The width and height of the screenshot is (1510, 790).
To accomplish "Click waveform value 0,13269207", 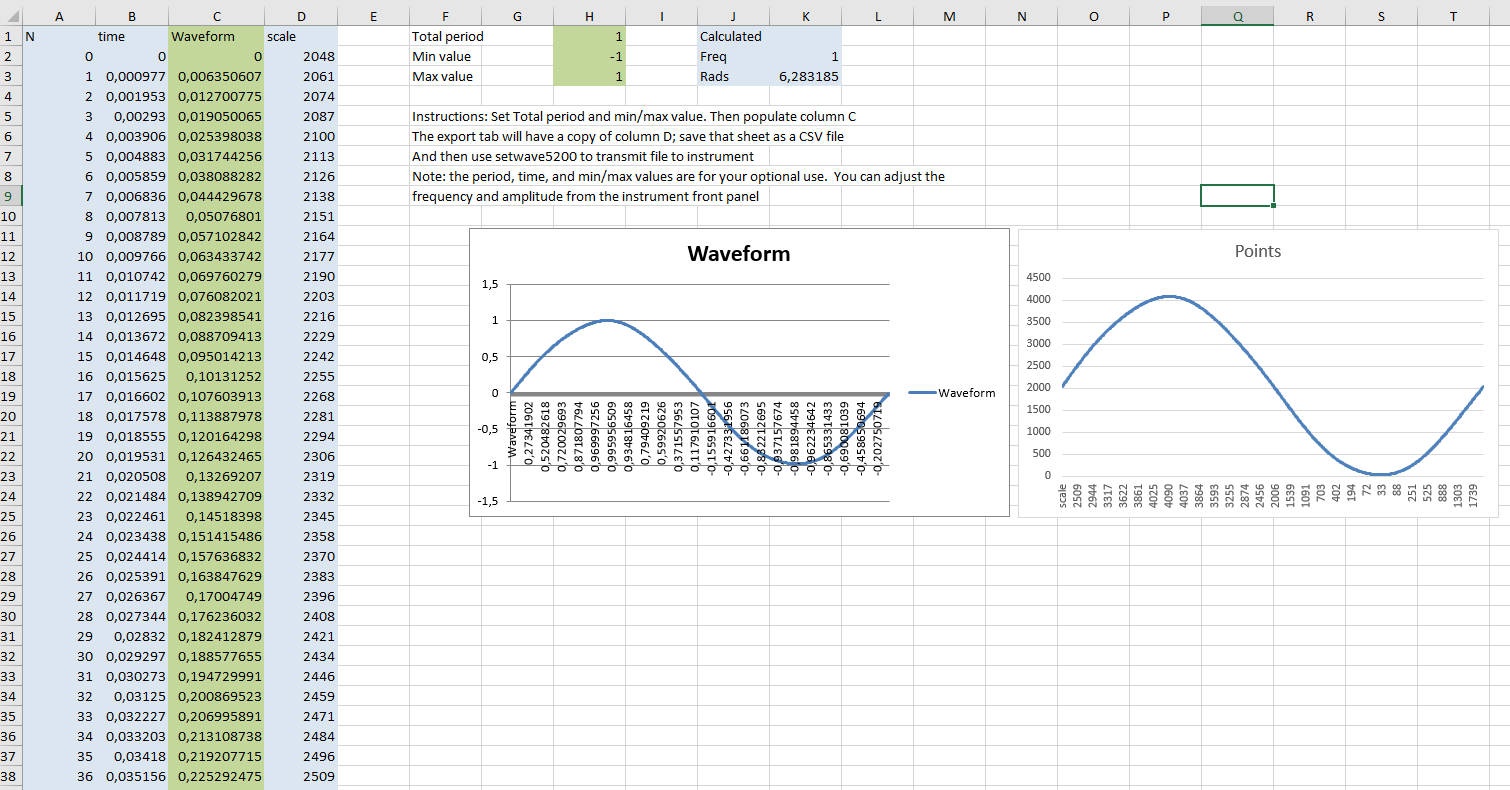I will 216,476.
